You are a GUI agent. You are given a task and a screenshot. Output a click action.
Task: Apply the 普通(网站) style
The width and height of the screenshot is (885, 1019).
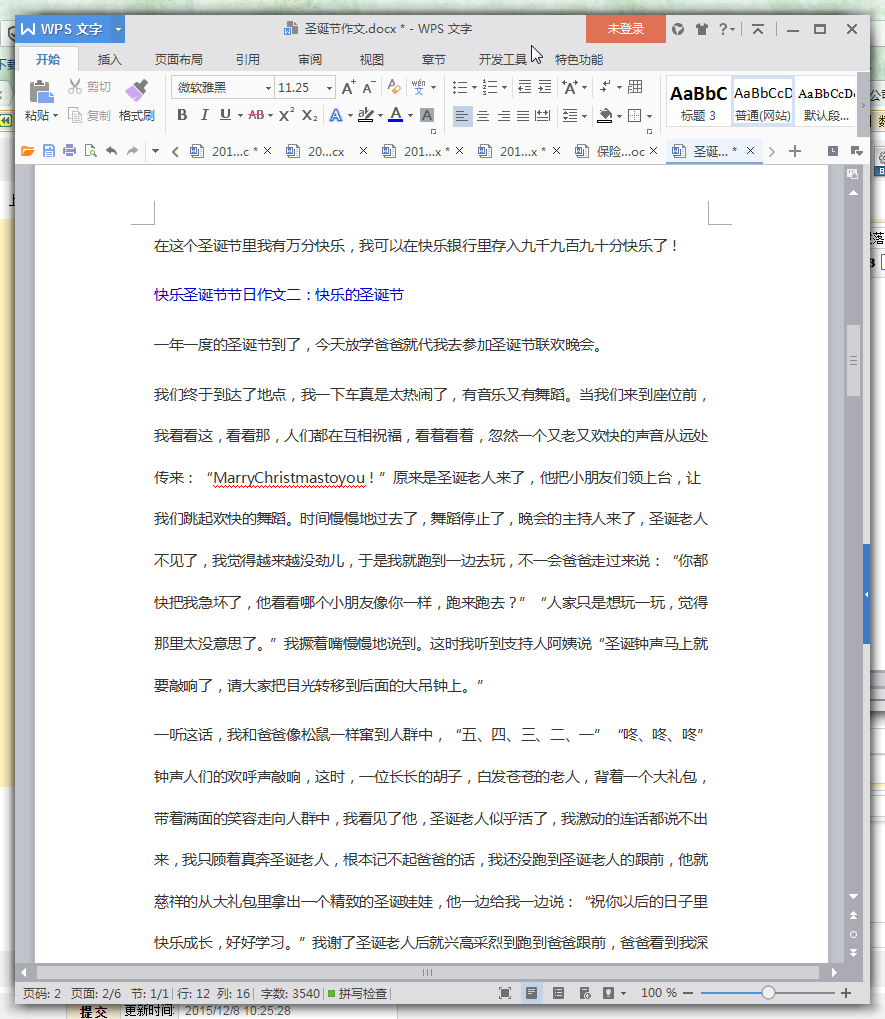pos(763,103)
